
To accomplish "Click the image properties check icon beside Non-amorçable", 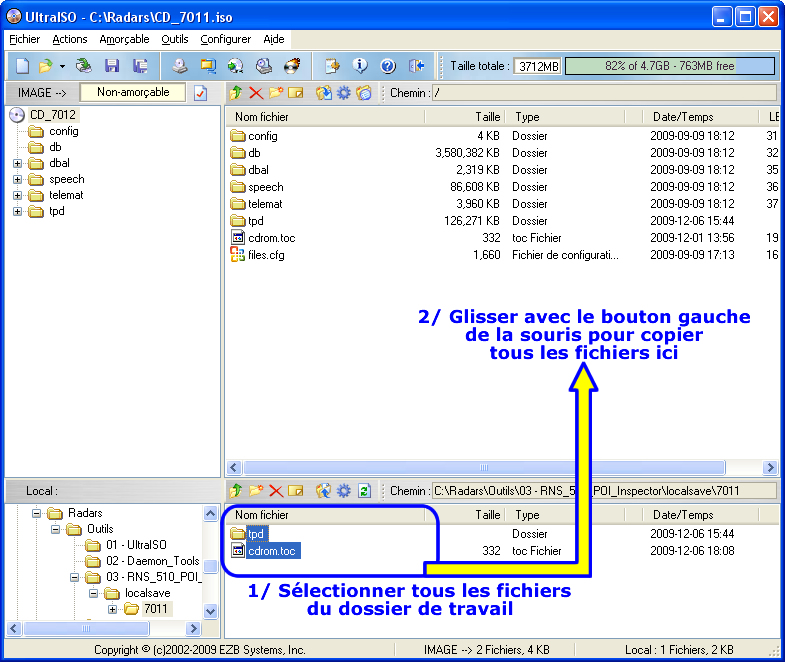I will [x=200, y=93].
